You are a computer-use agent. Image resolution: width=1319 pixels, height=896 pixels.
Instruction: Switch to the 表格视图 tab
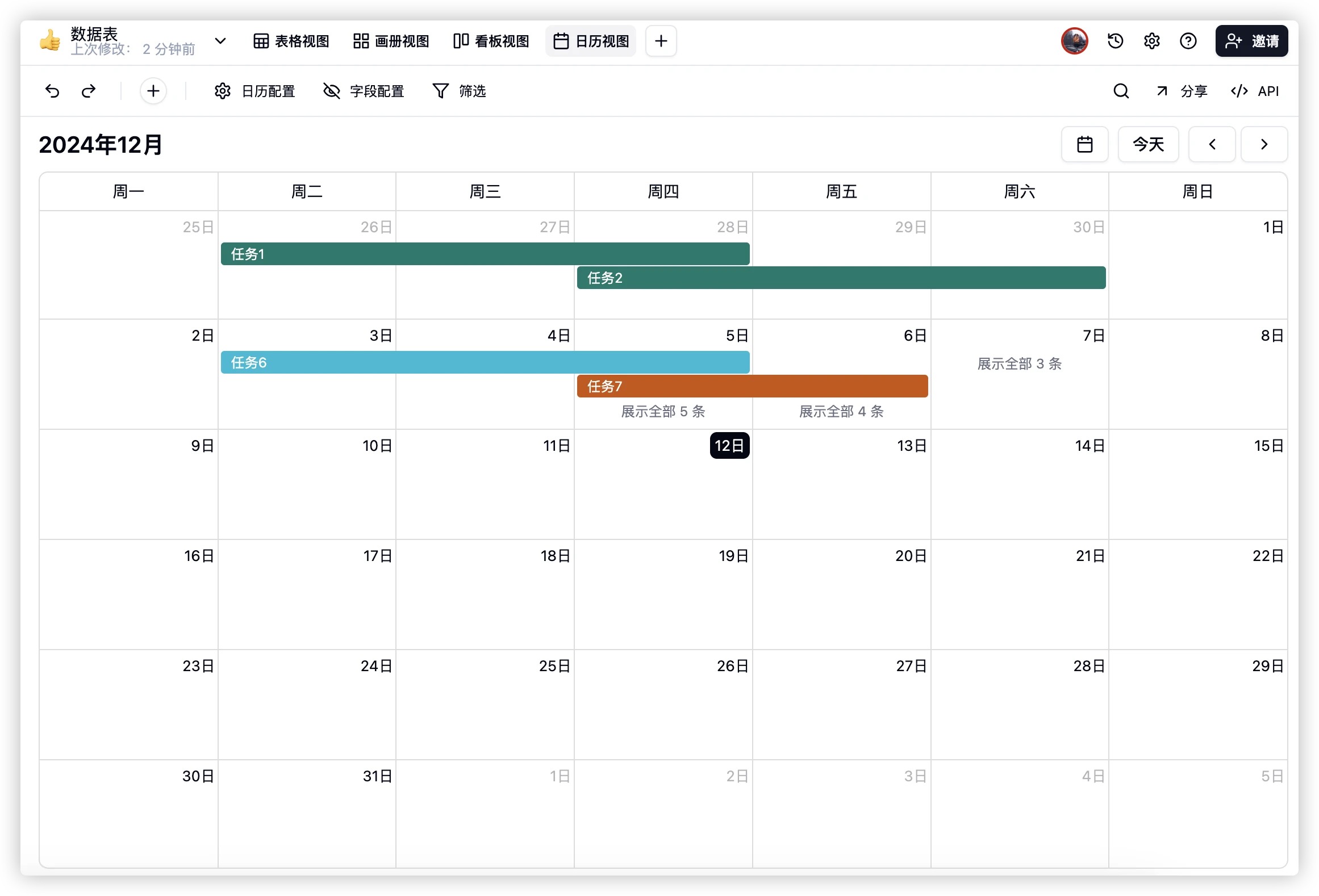(x=291, y=41)
